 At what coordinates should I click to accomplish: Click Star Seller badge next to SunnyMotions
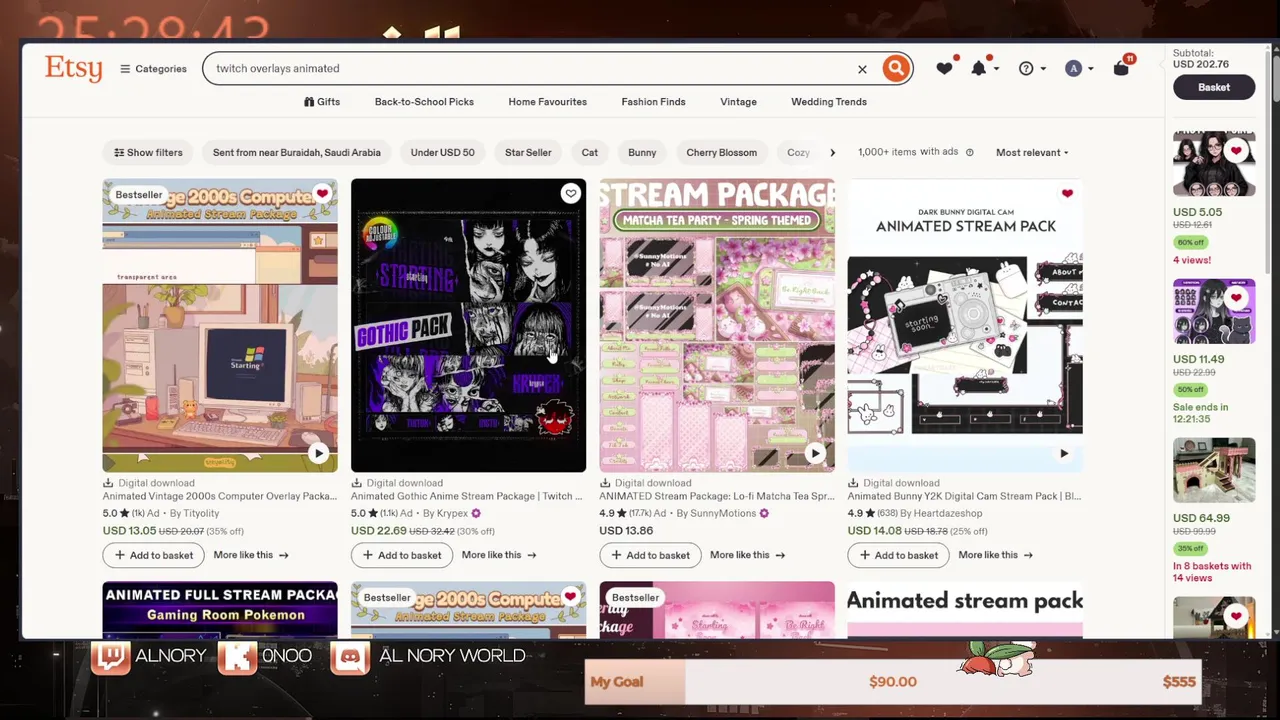pyautogui.click(x=764, y=514)
